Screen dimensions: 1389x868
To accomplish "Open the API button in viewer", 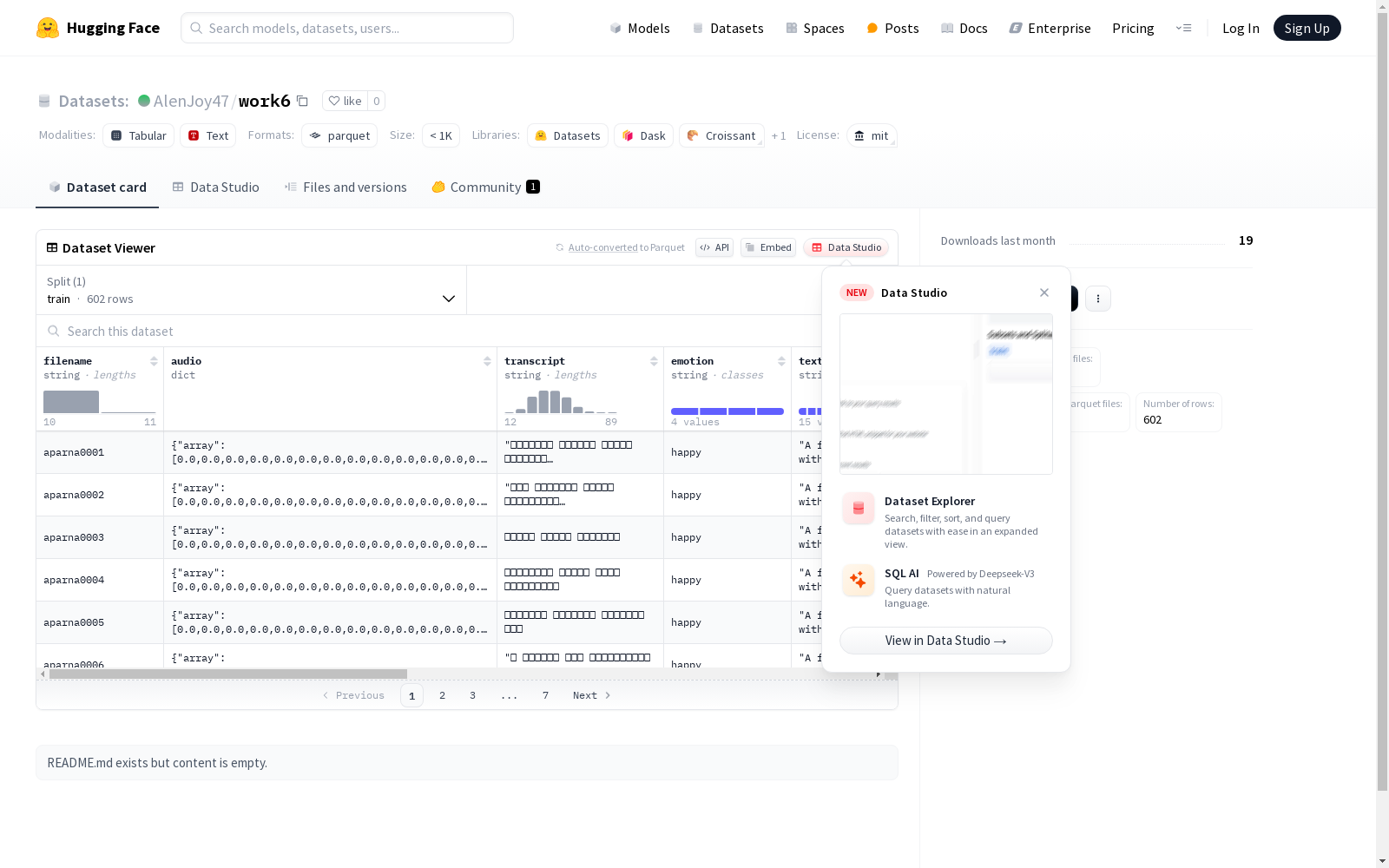I will coord(714,247).
